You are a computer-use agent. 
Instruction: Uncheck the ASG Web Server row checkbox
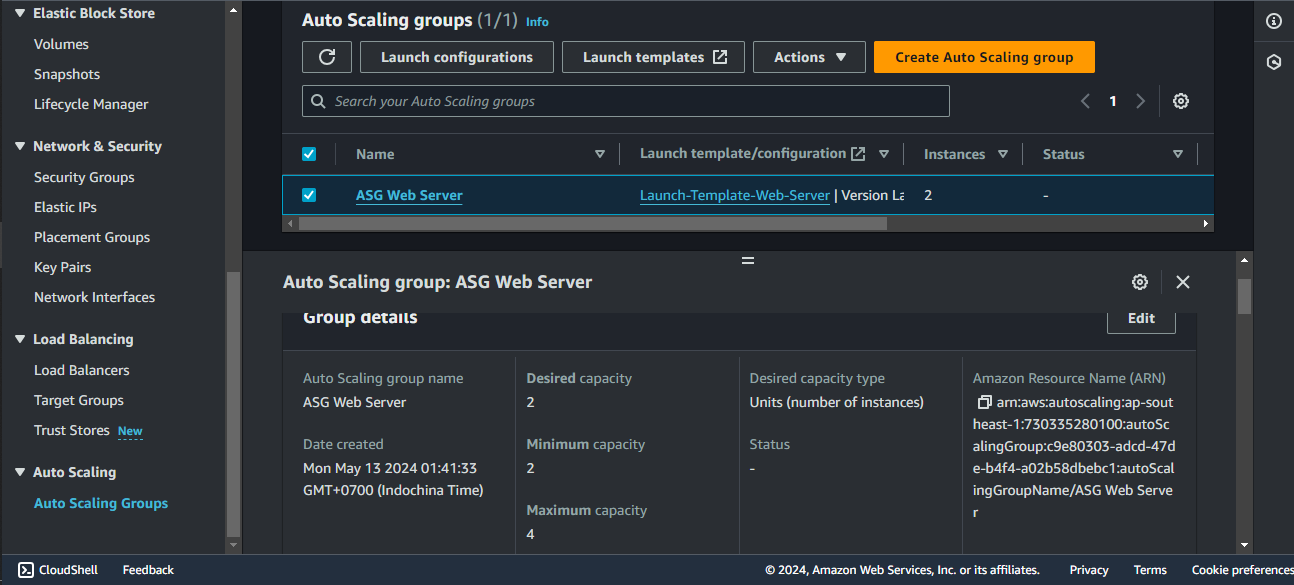click(309, 195)
